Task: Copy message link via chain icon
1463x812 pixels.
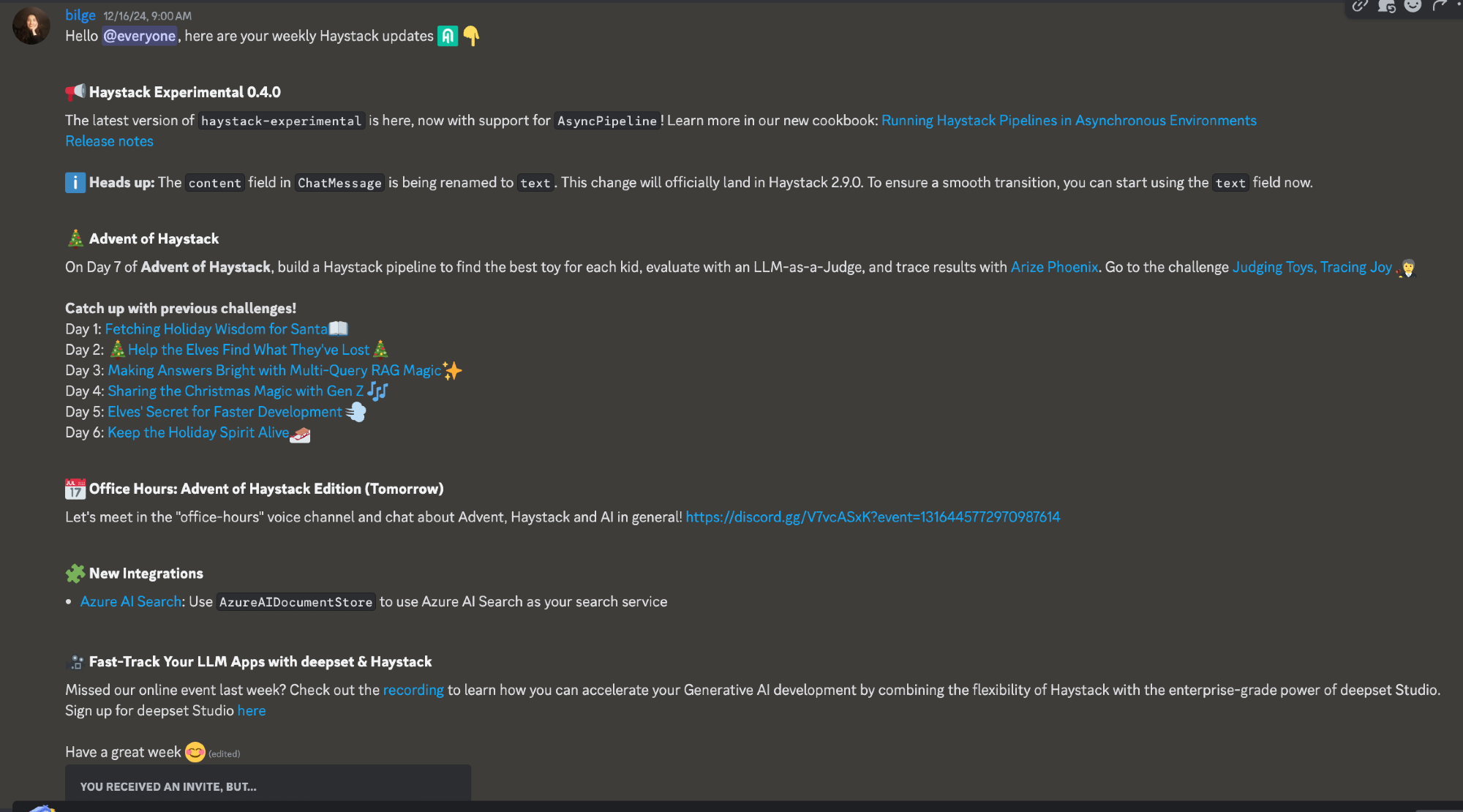Action: click(1360, 6)
